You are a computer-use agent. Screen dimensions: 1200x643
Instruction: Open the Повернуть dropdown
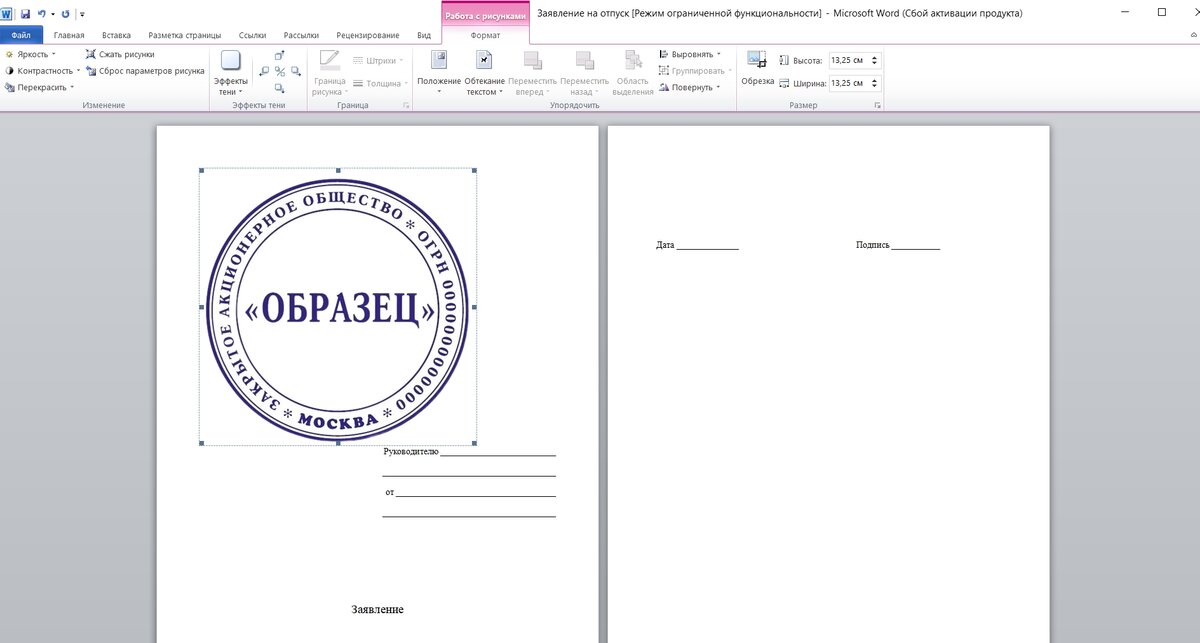click(x=690, y=87)
